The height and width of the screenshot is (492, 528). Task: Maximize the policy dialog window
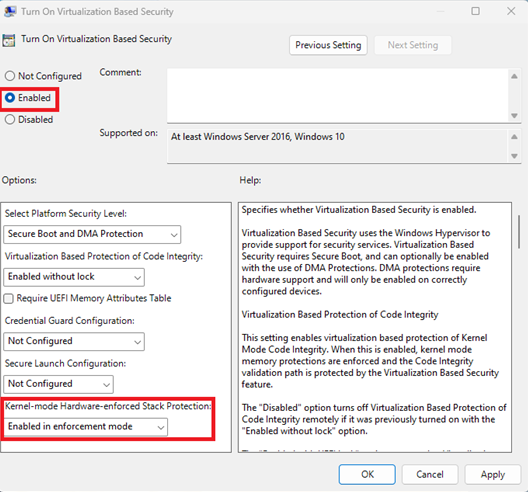tap(475, 11)
